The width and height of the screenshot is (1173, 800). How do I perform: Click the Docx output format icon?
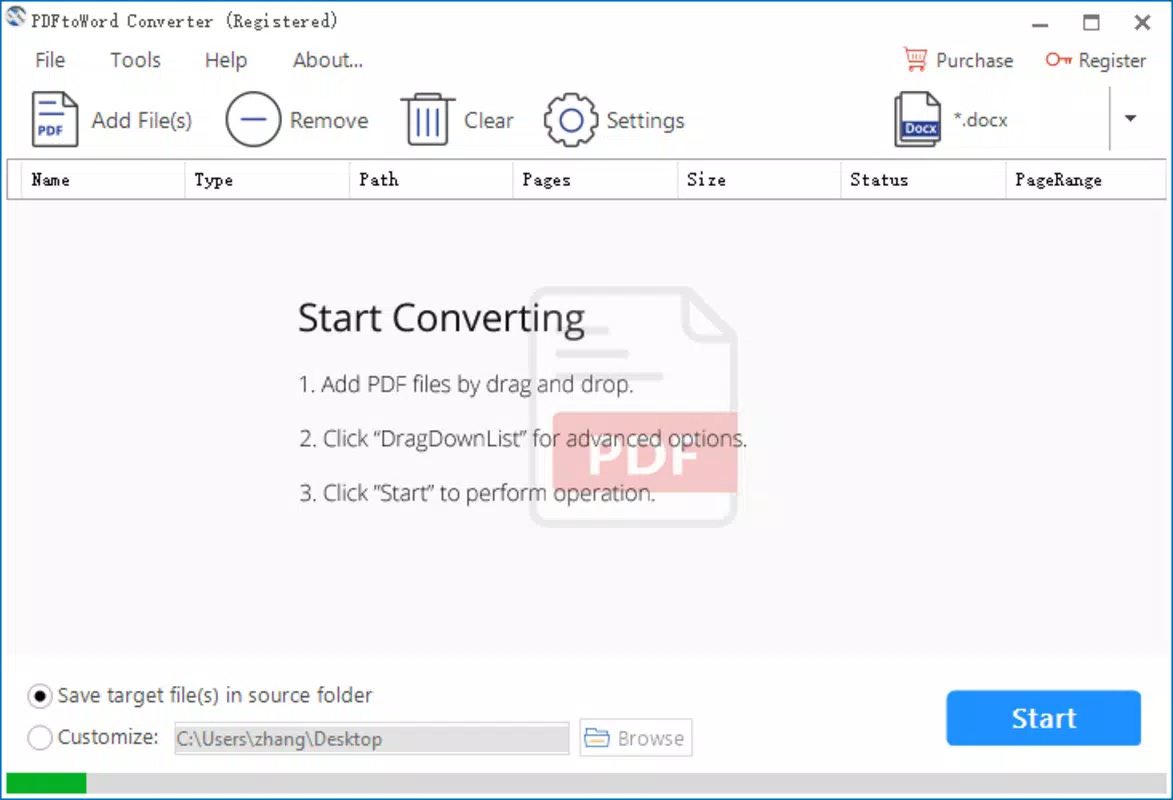coord(918,119)
